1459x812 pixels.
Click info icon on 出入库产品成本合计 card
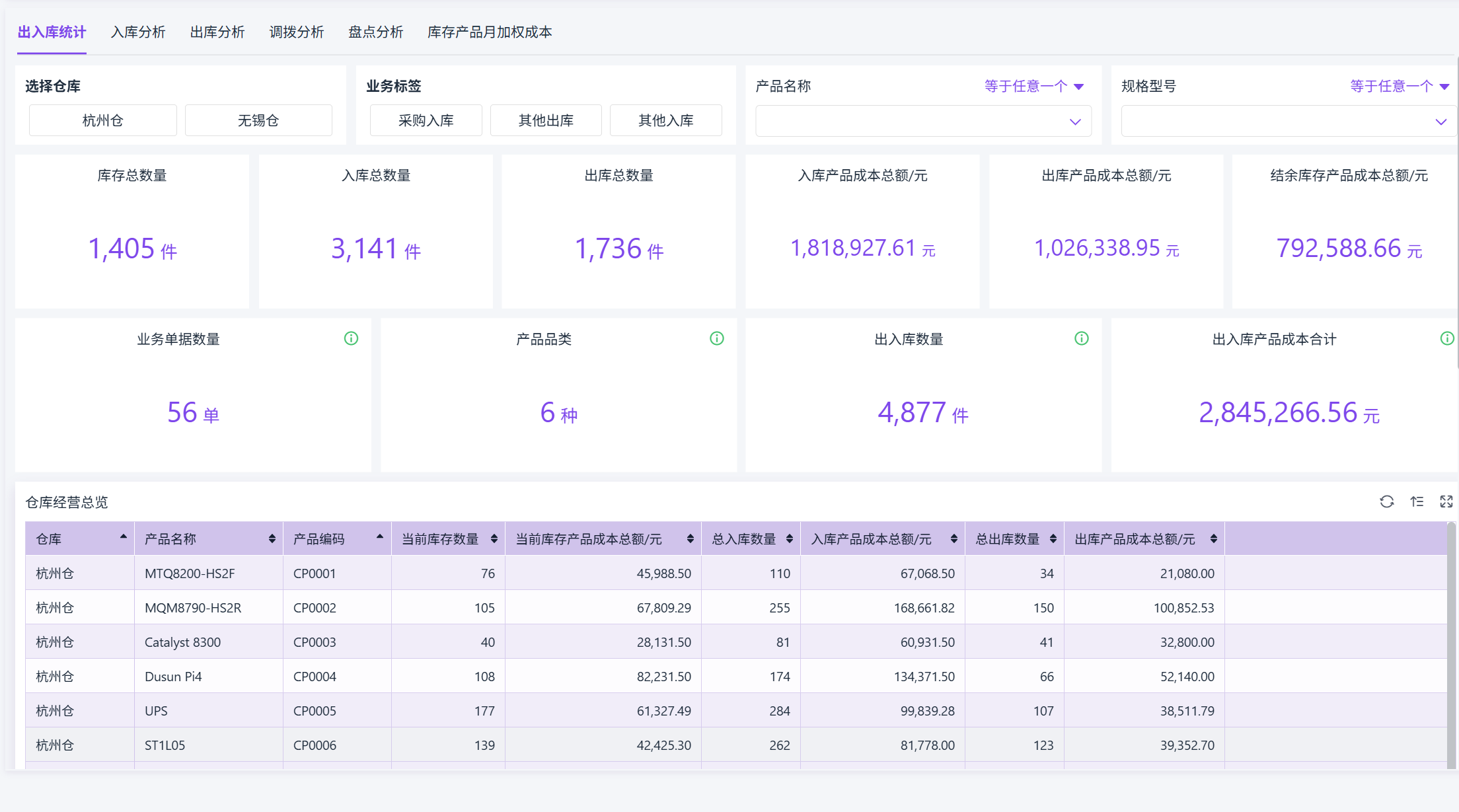pyautogui.click(x=1446, y=338)
